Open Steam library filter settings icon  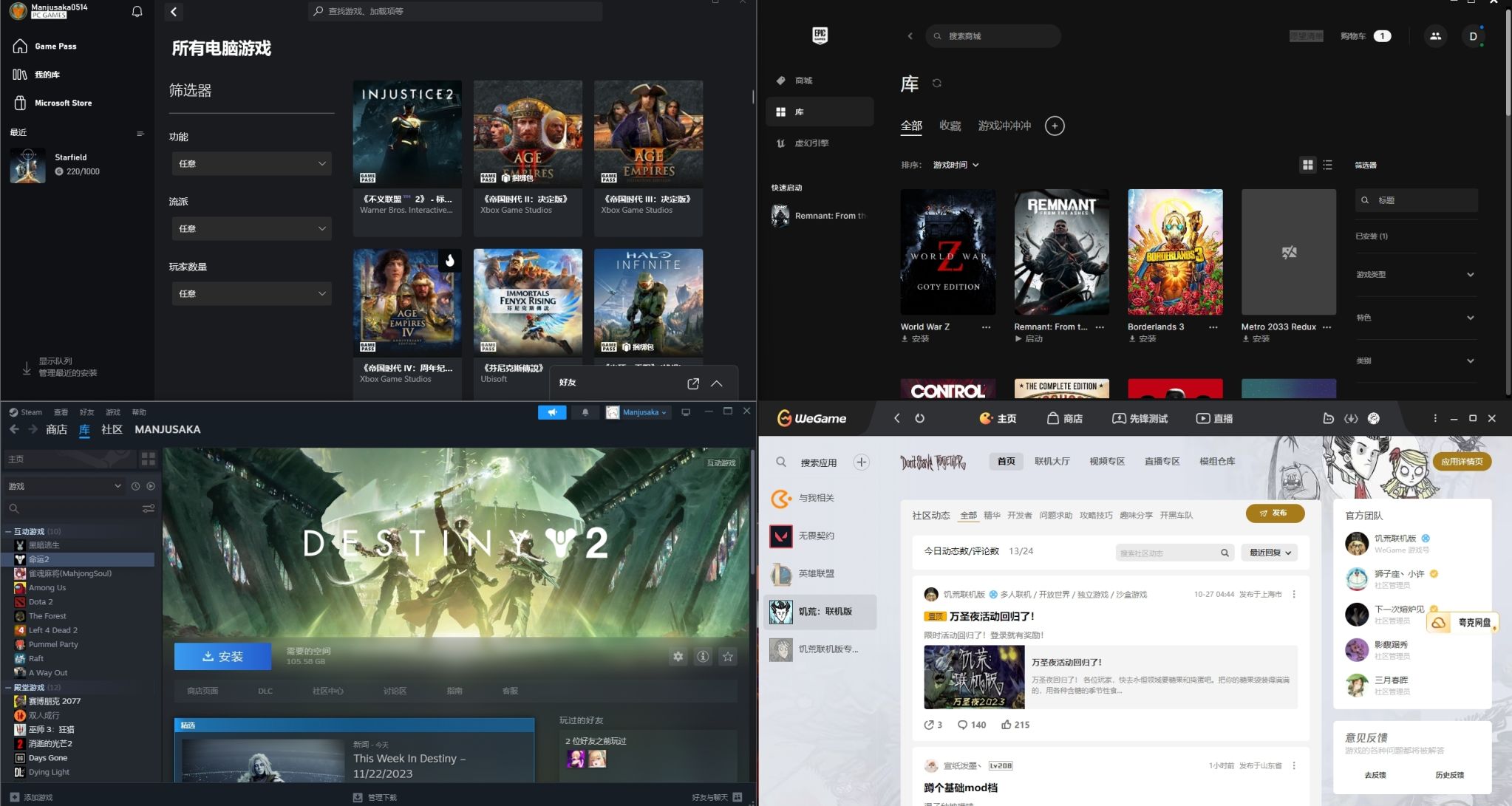pos(149,508)
